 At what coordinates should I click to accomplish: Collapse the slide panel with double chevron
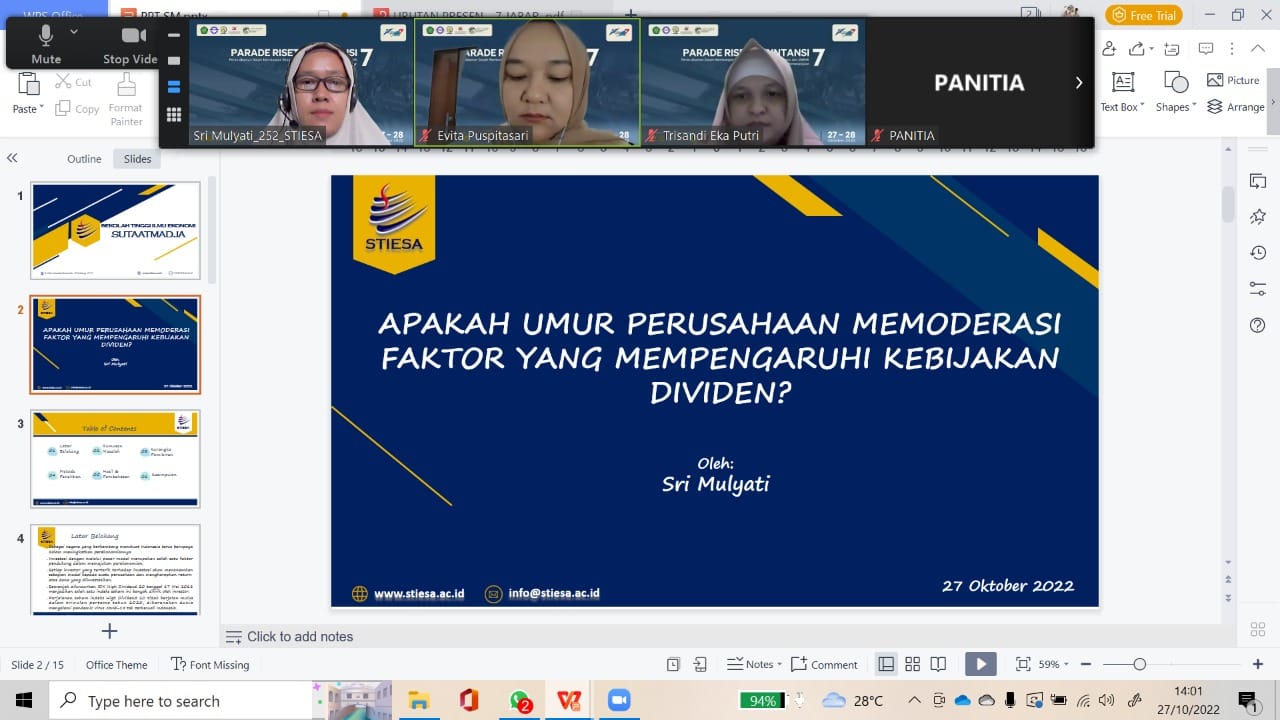[x=13, y=158]
